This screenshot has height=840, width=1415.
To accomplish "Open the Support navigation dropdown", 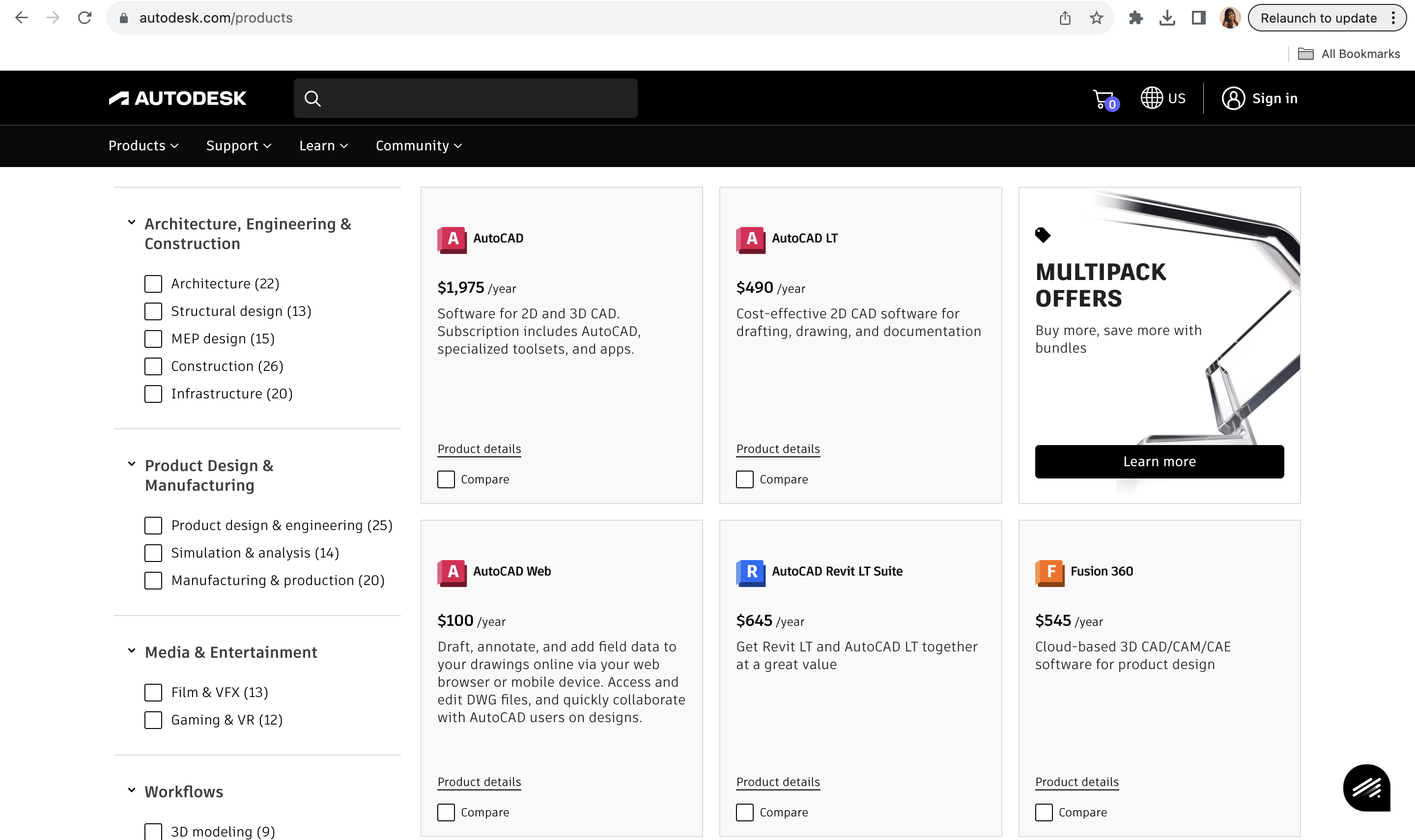I will (x=239, y=145).
